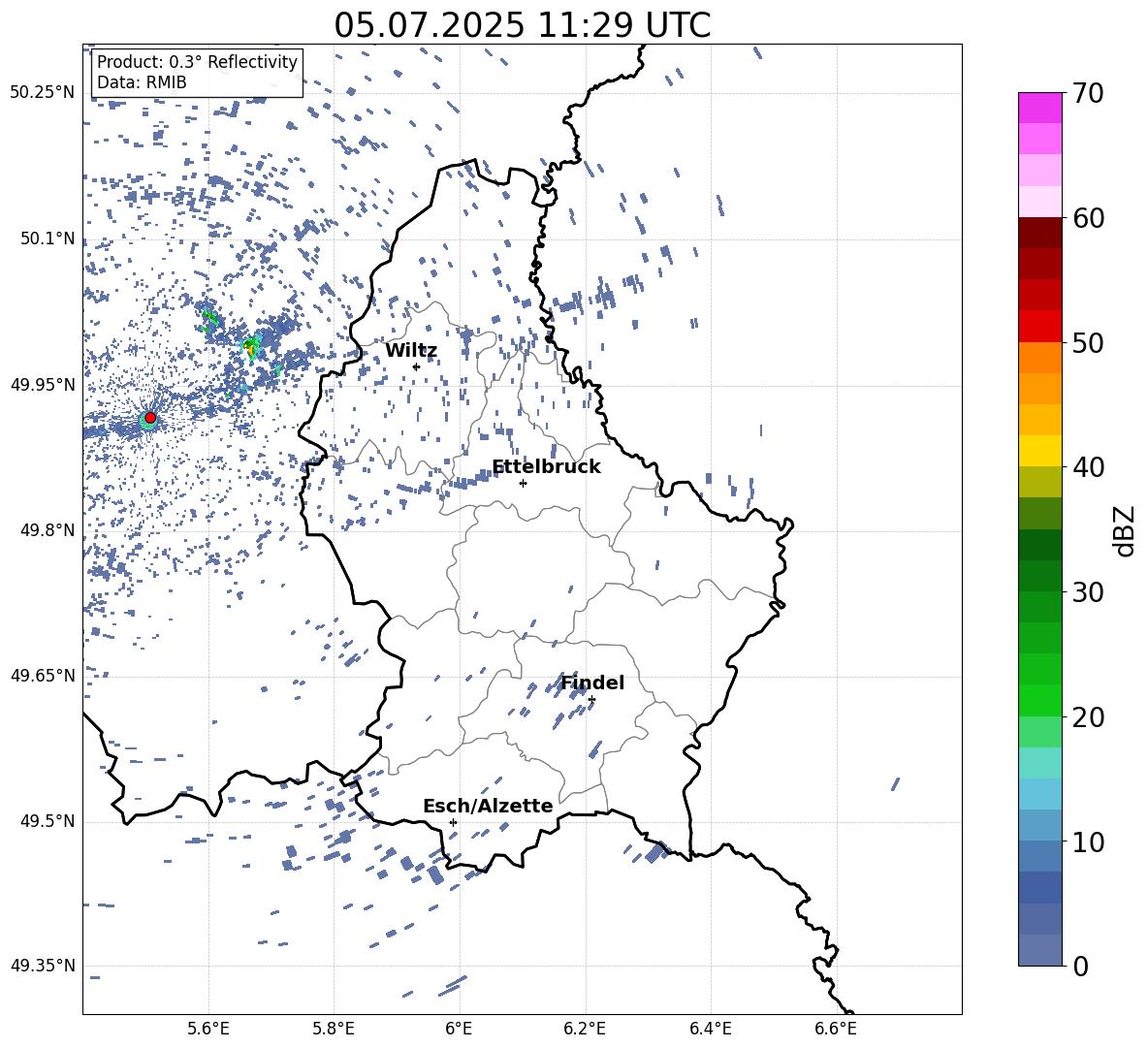
Task: Click the 49.35°N latitude label
Action: (x=43, y=966)
